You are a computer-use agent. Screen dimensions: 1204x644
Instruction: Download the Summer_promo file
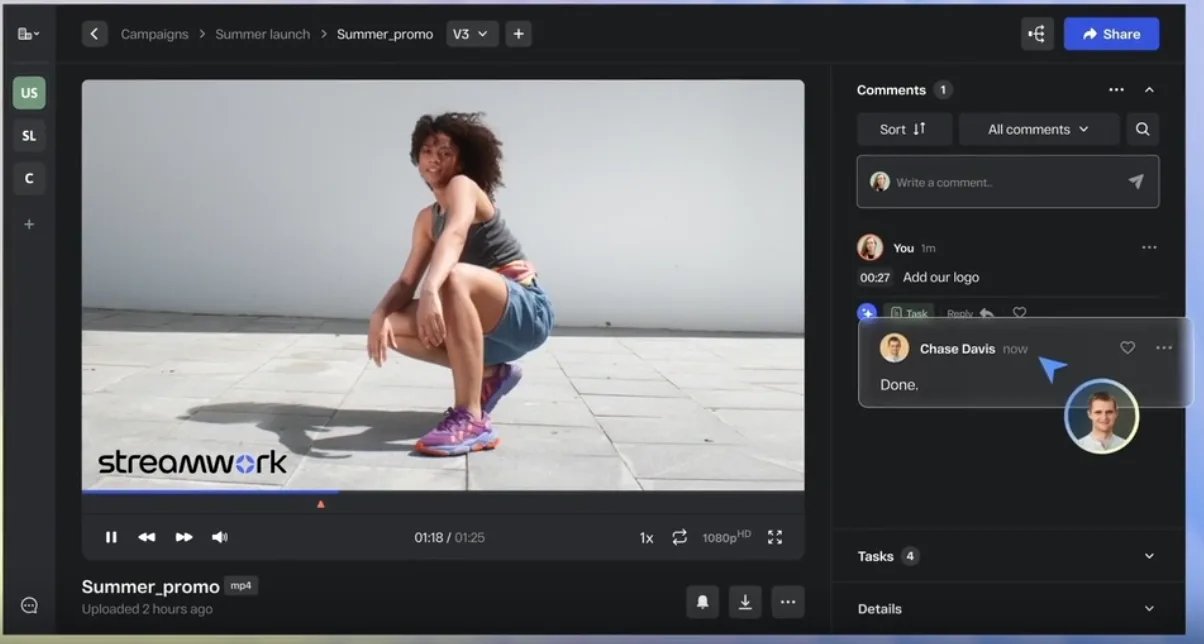point(745,602)
